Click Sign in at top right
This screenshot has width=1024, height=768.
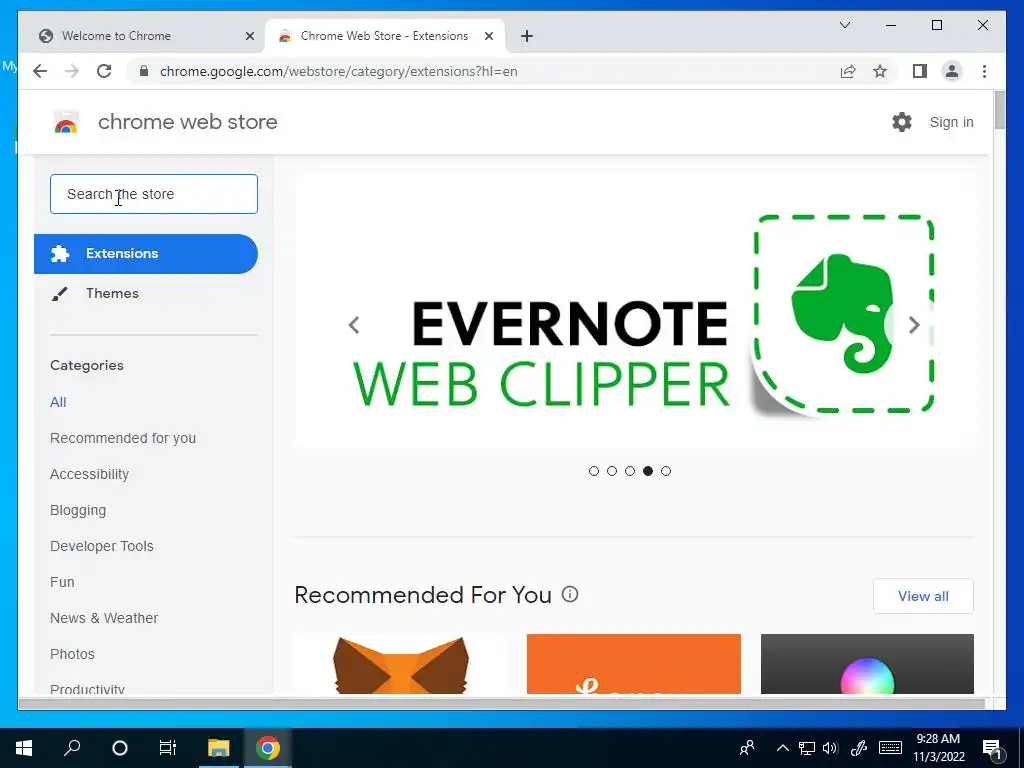click(x=952, y=122)
